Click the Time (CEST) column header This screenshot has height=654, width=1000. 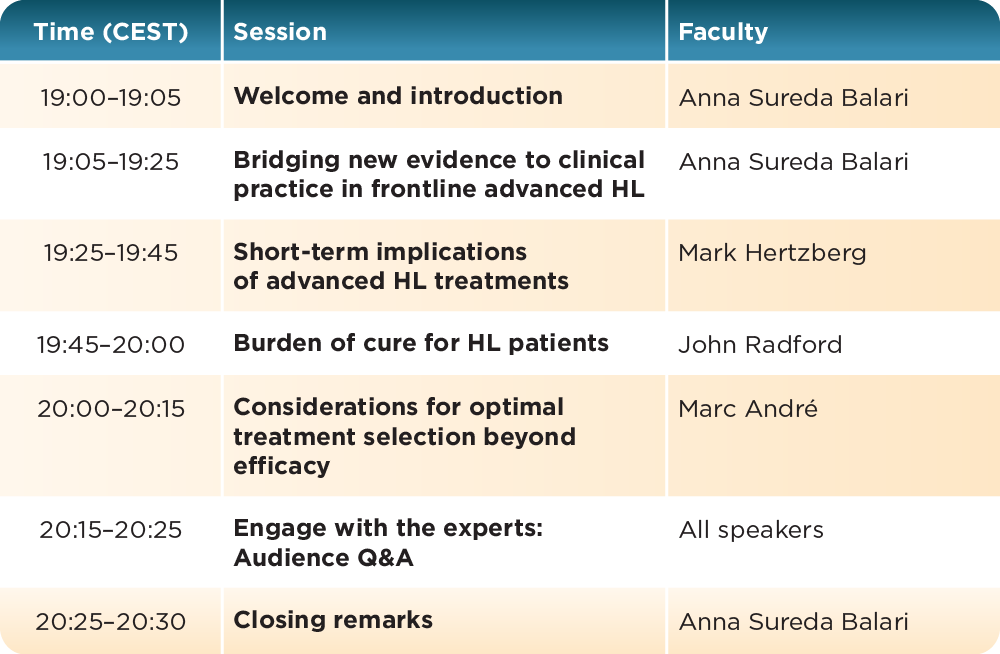click(x=111, y=32)
